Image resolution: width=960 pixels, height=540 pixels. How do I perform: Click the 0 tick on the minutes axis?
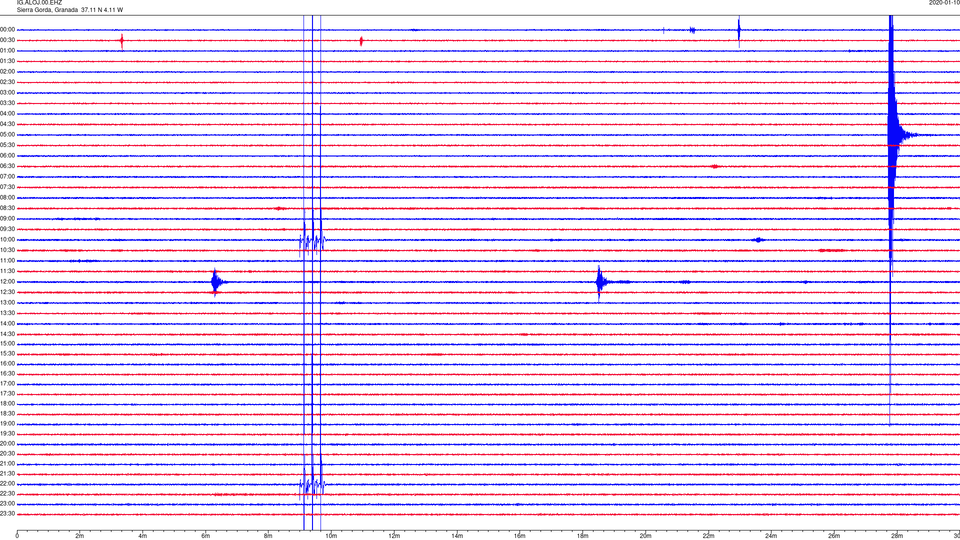17,536
